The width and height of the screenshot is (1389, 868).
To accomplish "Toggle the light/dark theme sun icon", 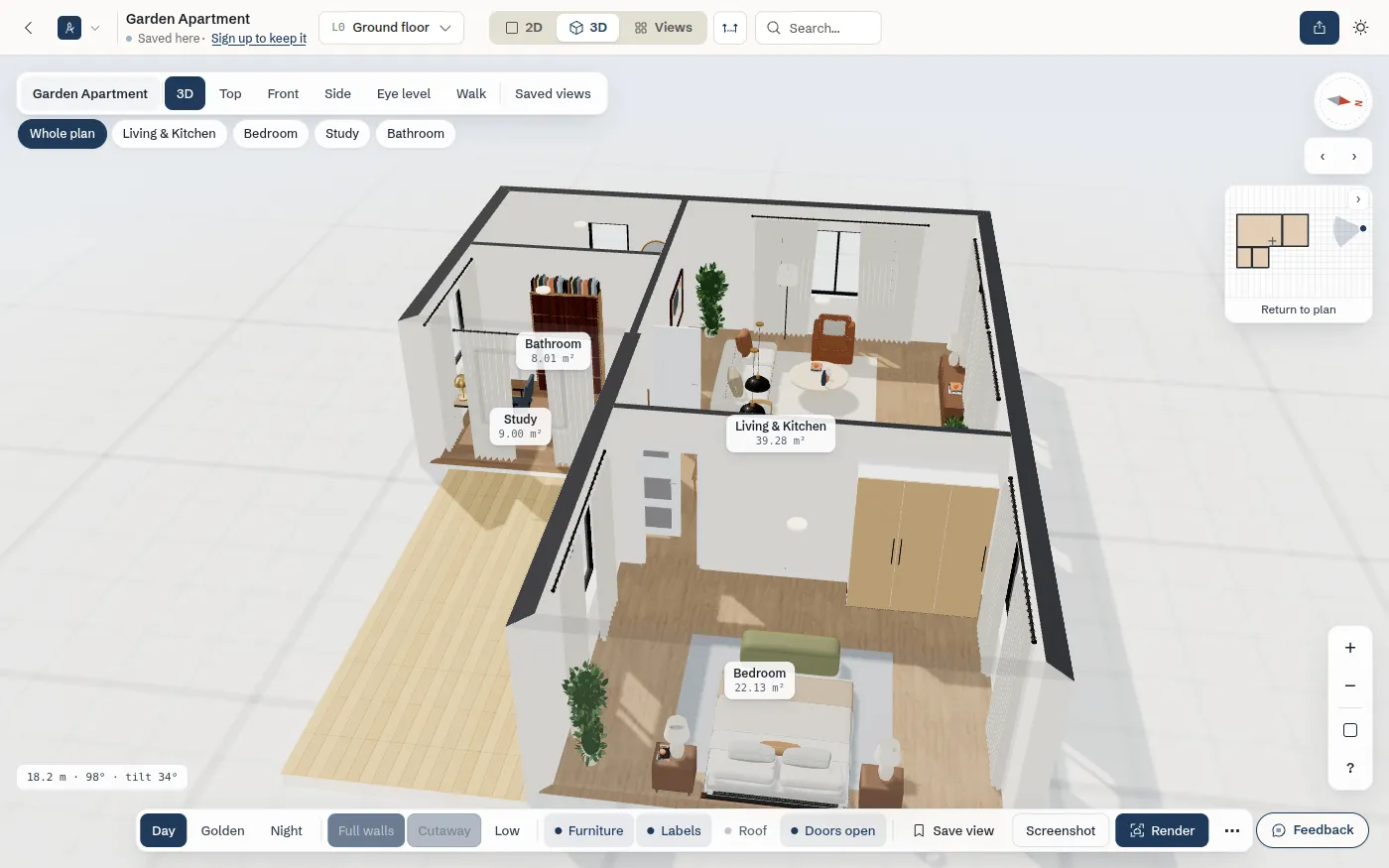I will (x=1361, y=28).
